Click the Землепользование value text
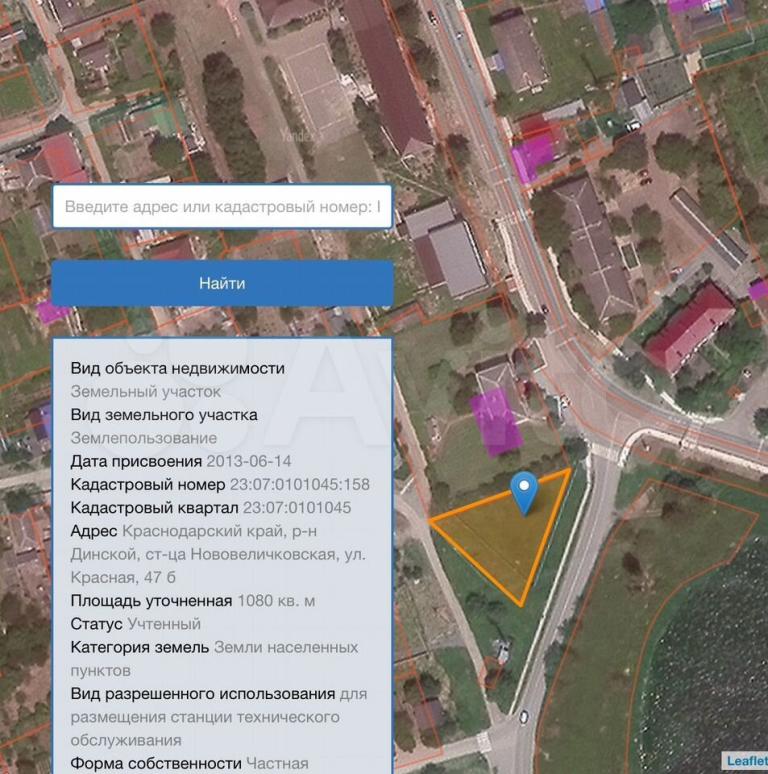 pyautogui.click(x=143, y=438)
